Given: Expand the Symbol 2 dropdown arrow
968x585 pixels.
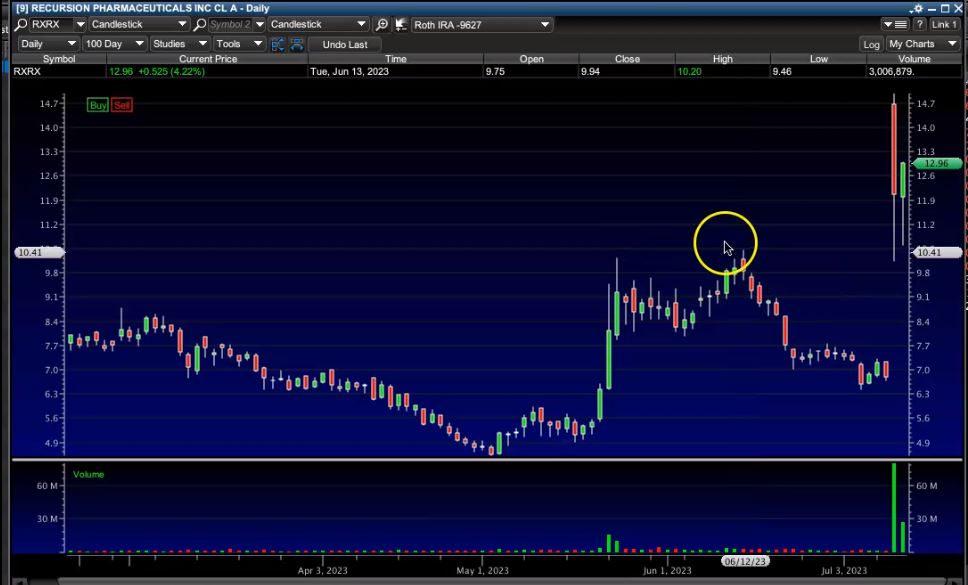Looking at the screenshot, I should (x=259, y=25).
